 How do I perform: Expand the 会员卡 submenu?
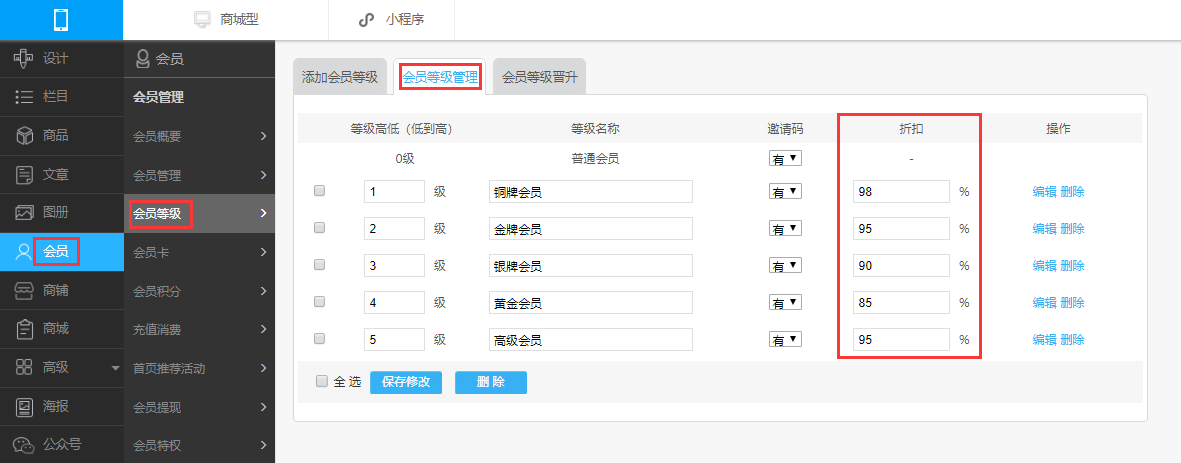pyautogui.click(x=264, y=251)
